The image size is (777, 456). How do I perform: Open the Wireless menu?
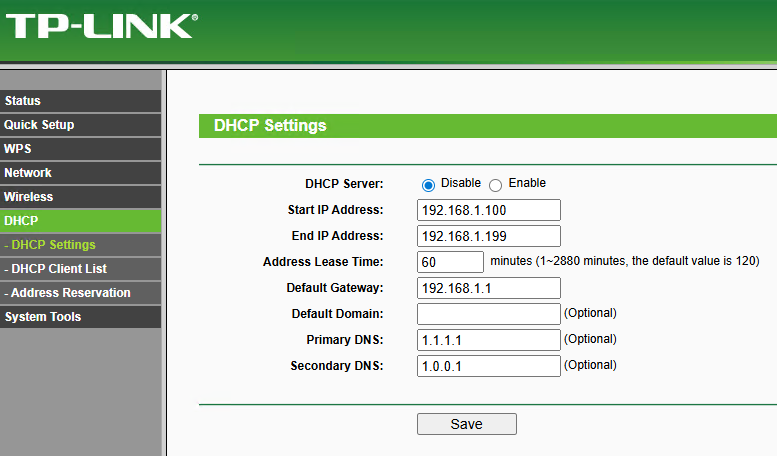[x=80, y=197]
